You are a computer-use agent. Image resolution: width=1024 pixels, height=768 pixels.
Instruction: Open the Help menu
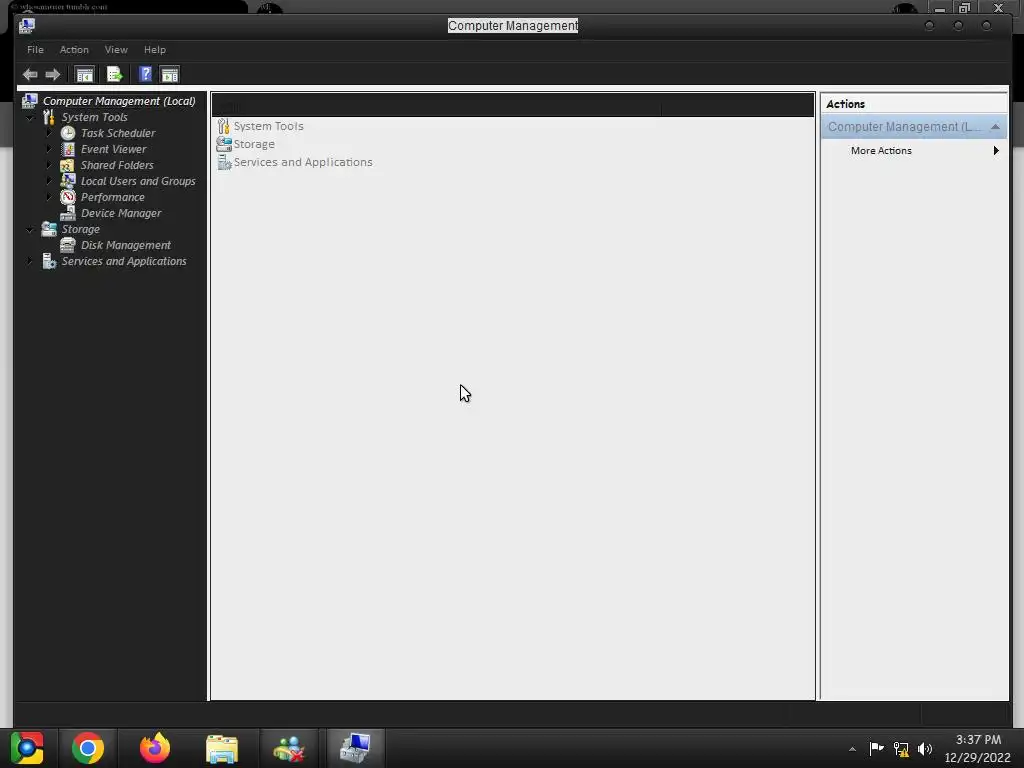155,50
